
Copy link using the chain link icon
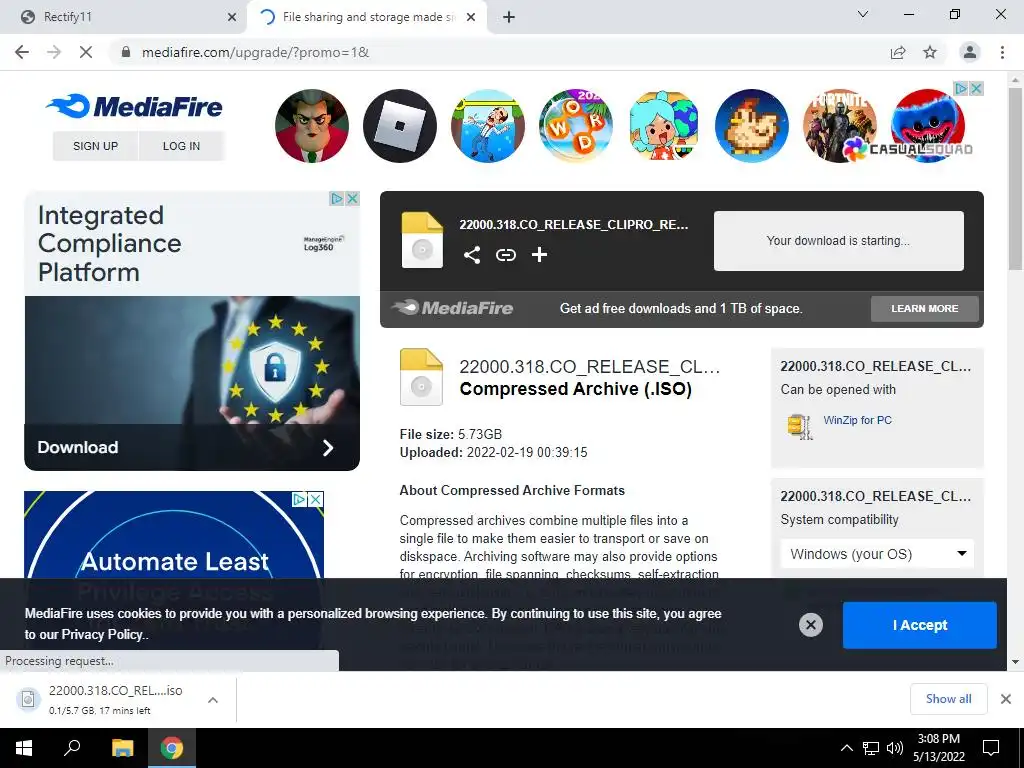pyautogui.click(x=505, y=255)
